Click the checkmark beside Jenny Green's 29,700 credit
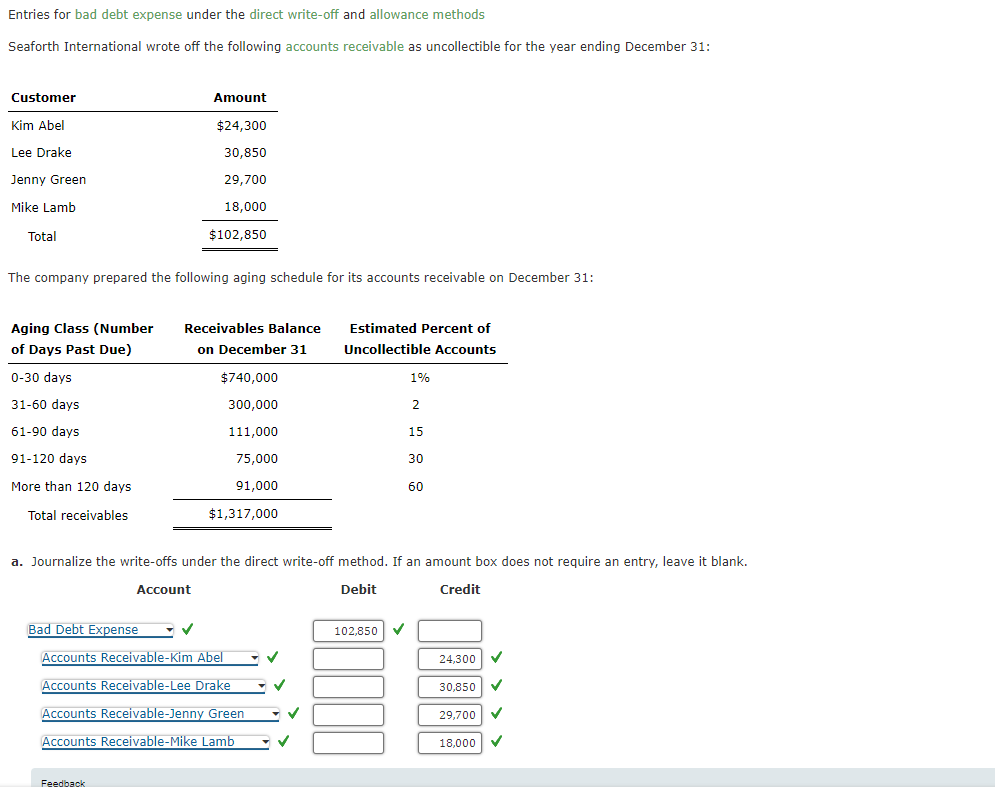This screenshot has height=787, width=995. [496, 714]
